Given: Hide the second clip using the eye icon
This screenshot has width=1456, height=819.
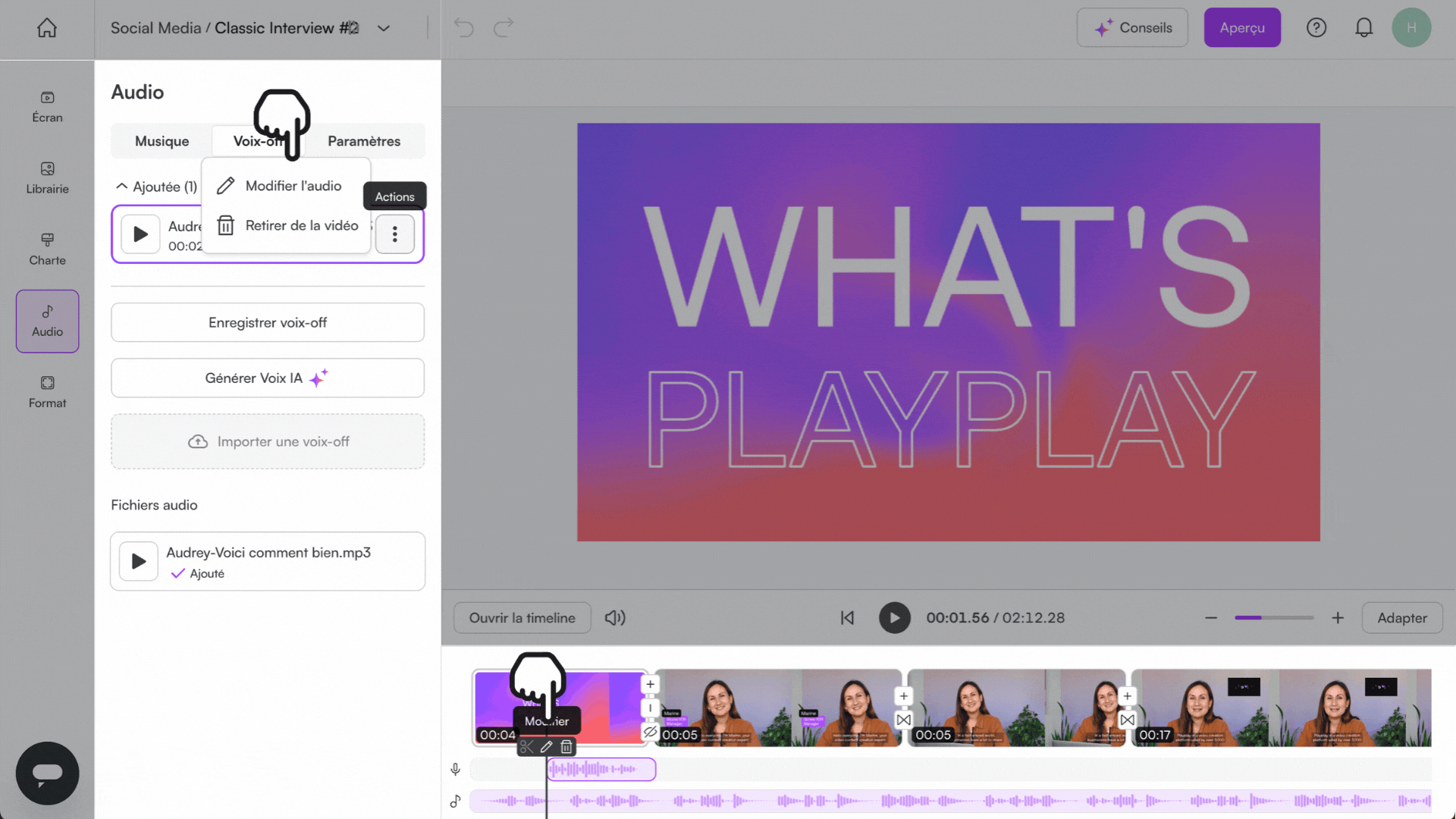Looking at the screenshot, I should tap(650, 733).
